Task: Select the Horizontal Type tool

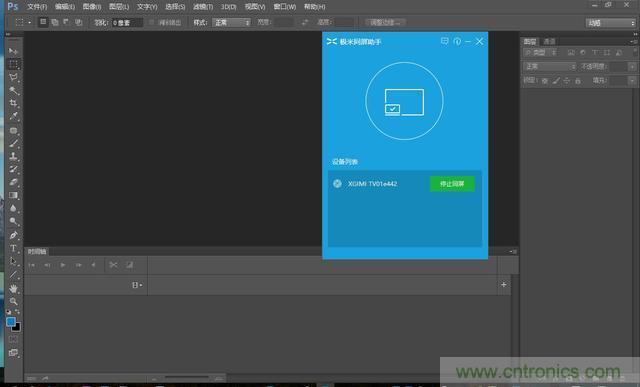Action: pos(13,248)
